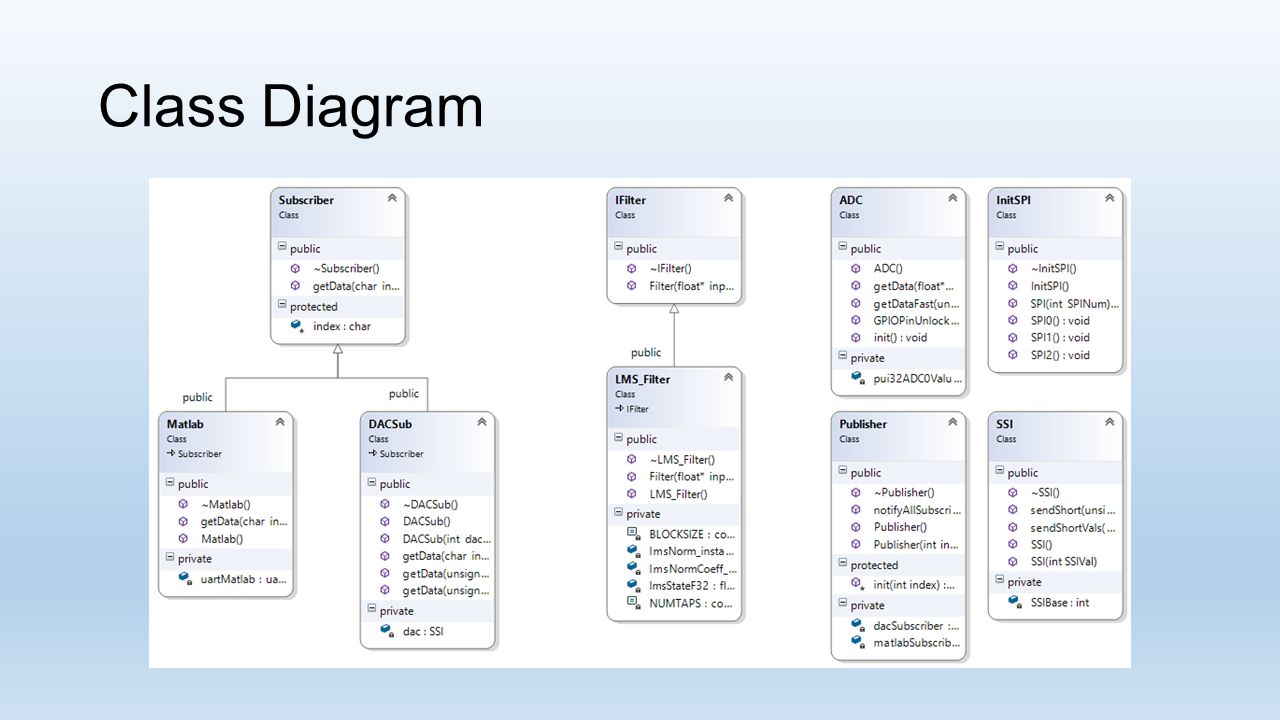Collapse the protected section in Subscriber

(x=282, y=306)
